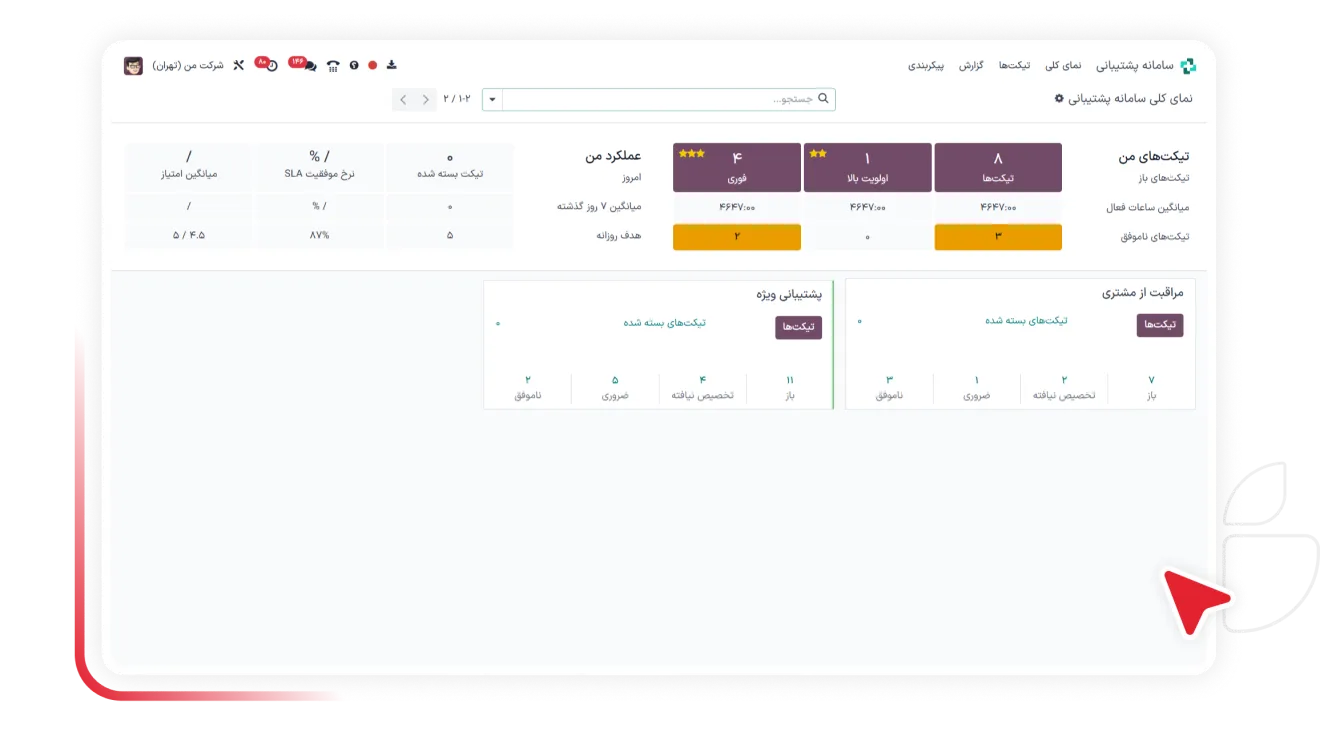Screen dimensions: 1320x742
Task: Click تیکت‌ها button in پشتیبانی ویژه card
Action: 798,327
